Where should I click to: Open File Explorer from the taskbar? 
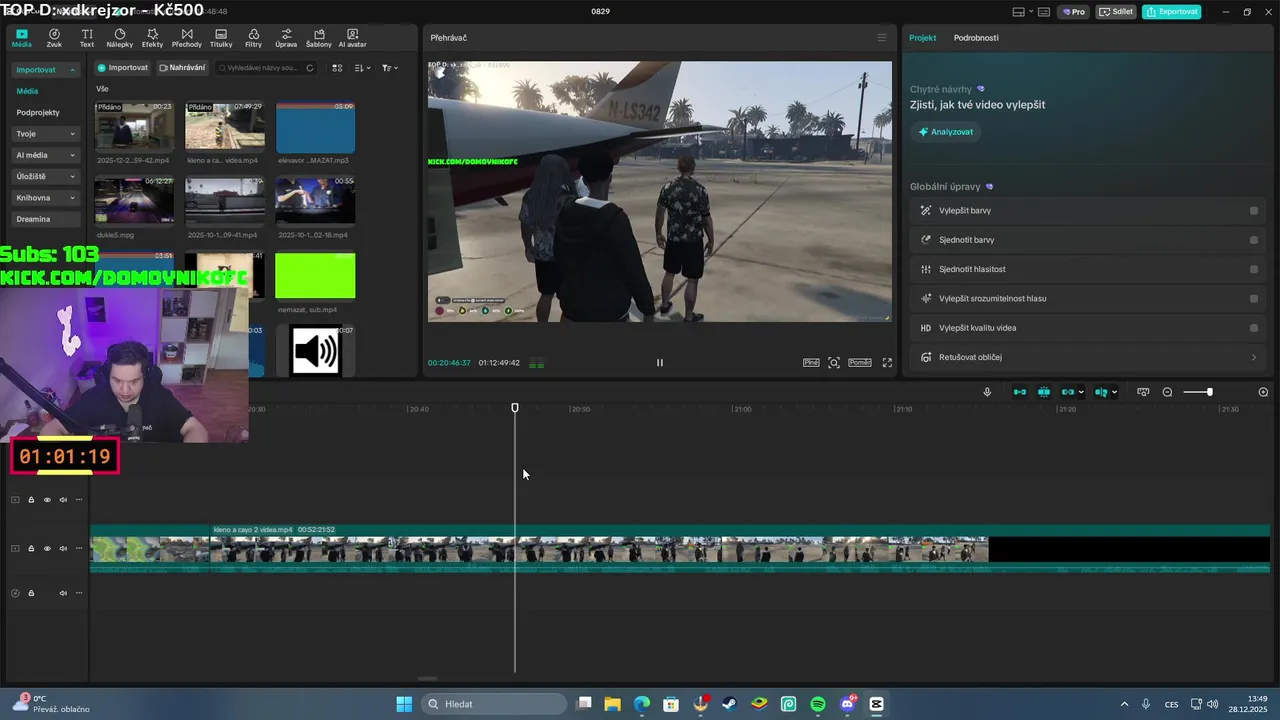click(x=612, y=704)
